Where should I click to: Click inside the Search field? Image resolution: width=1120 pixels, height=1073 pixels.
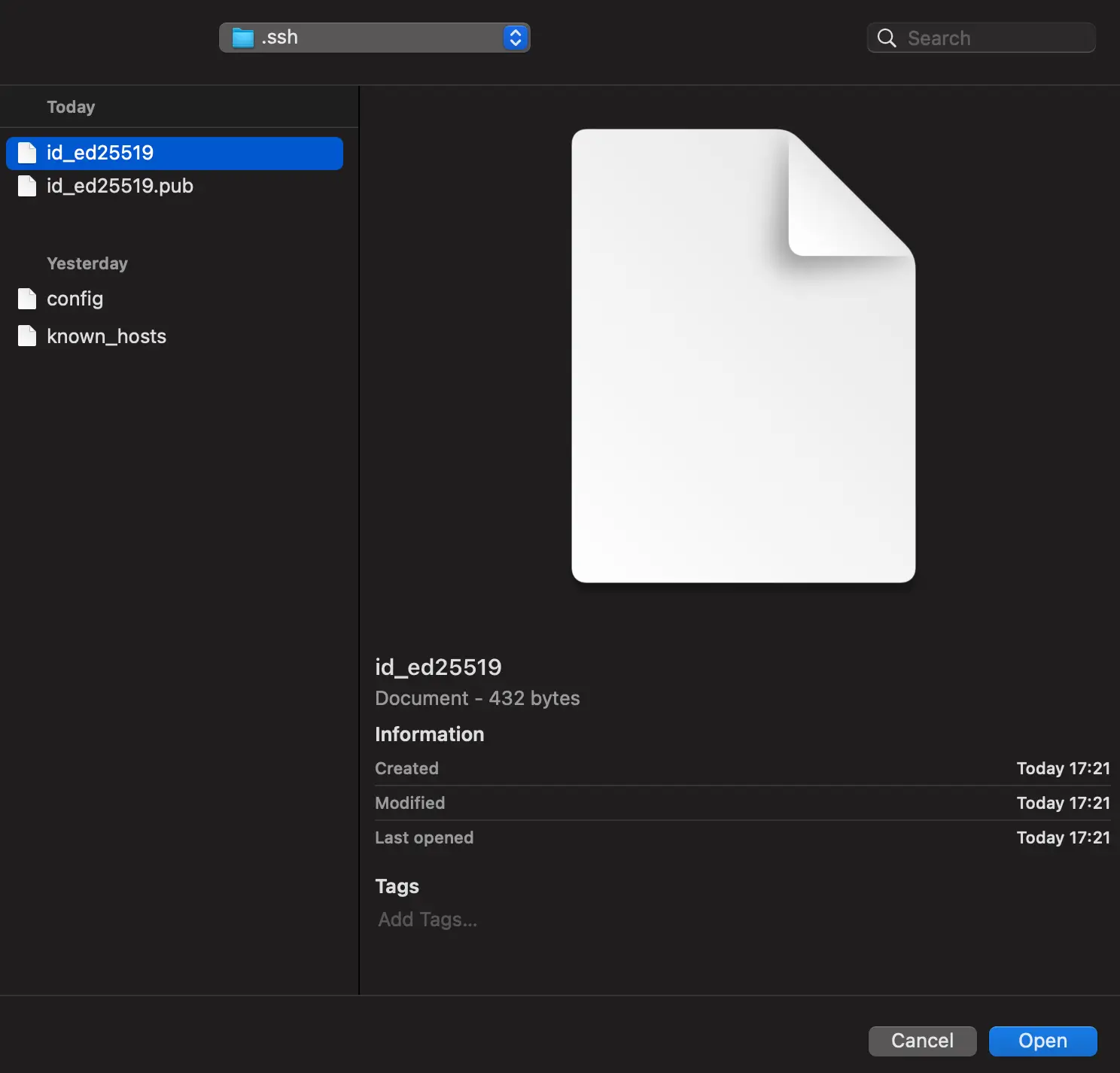994,37
